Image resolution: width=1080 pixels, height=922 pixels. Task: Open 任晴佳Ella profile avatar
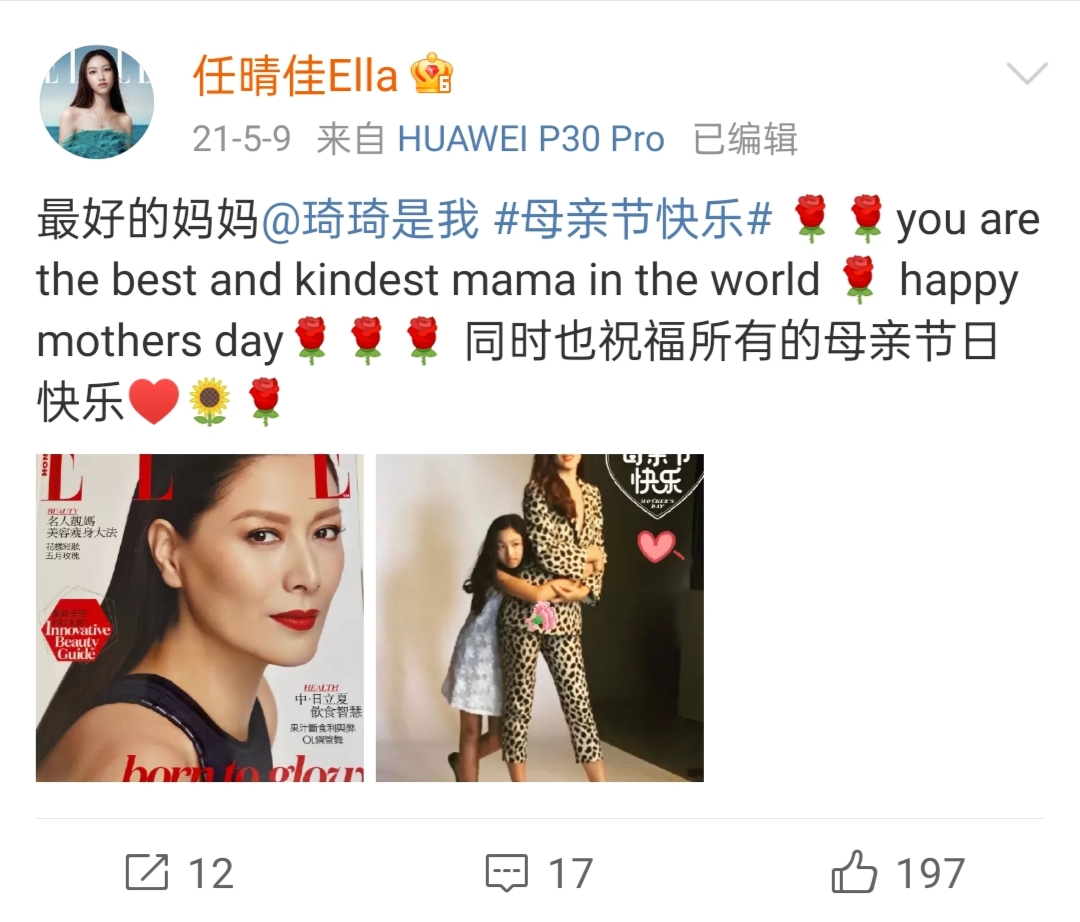coord(96,102)
